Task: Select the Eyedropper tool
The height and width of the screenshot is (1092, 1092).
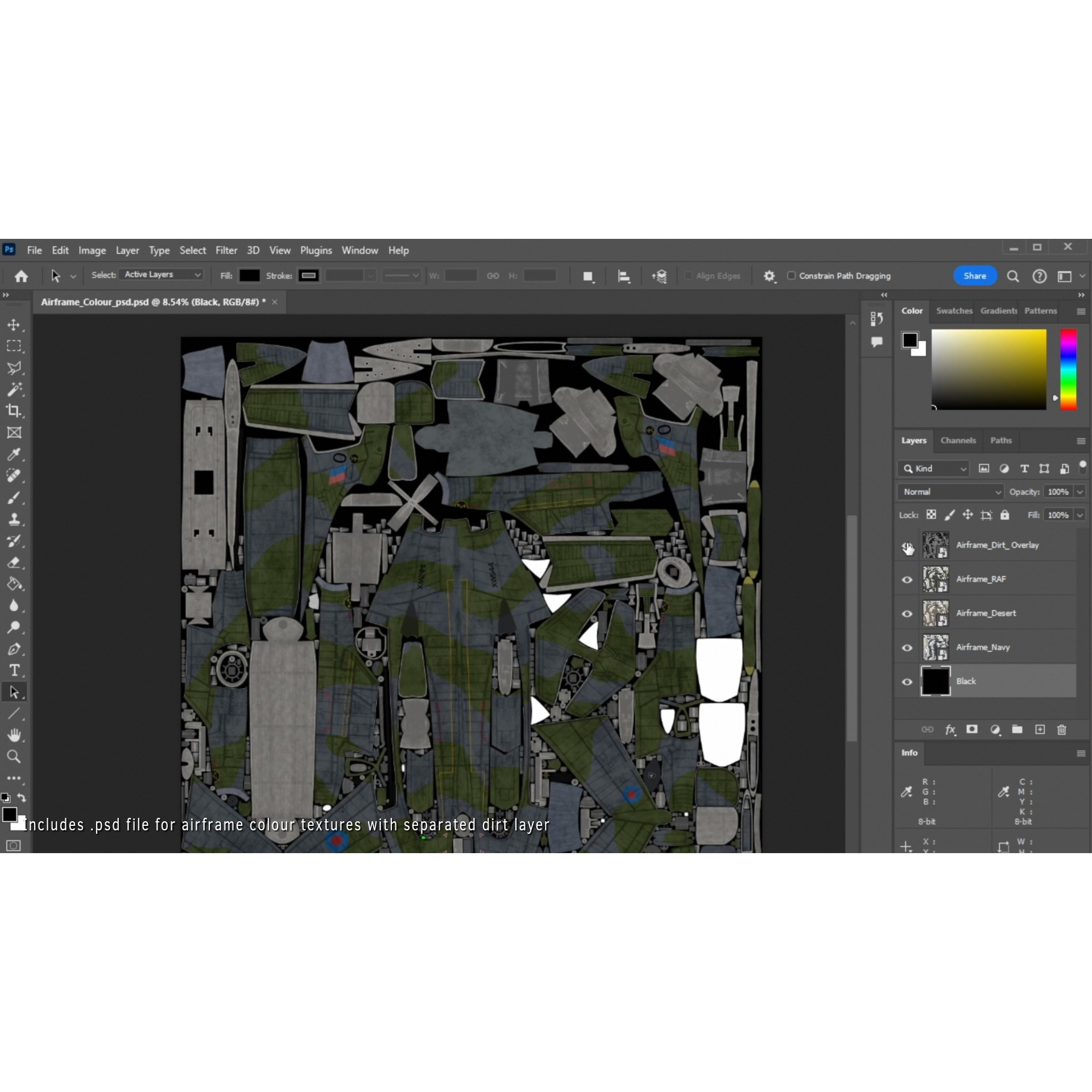Action: pyautogui.click(x=14, y=454)
